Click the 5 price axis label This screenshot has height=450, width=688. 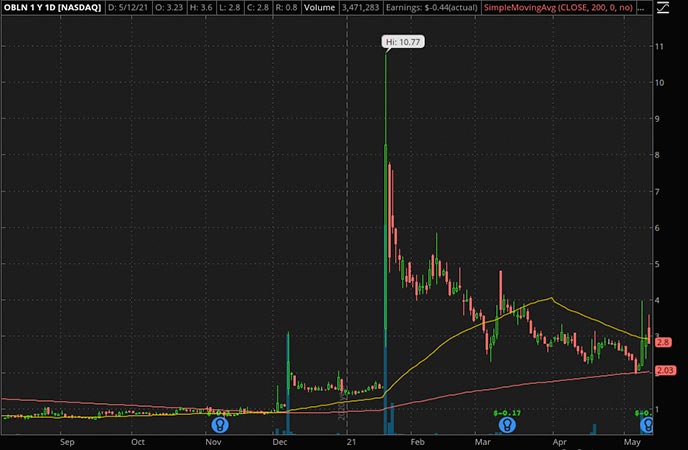pos(657,264)
